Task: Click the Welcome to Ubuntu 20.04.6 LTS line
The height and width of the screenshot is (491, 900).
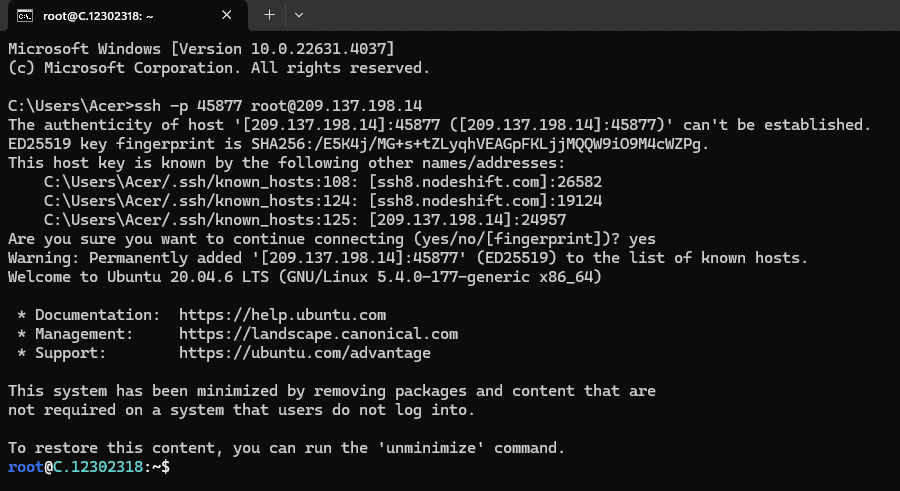Action: pos(305,277)
